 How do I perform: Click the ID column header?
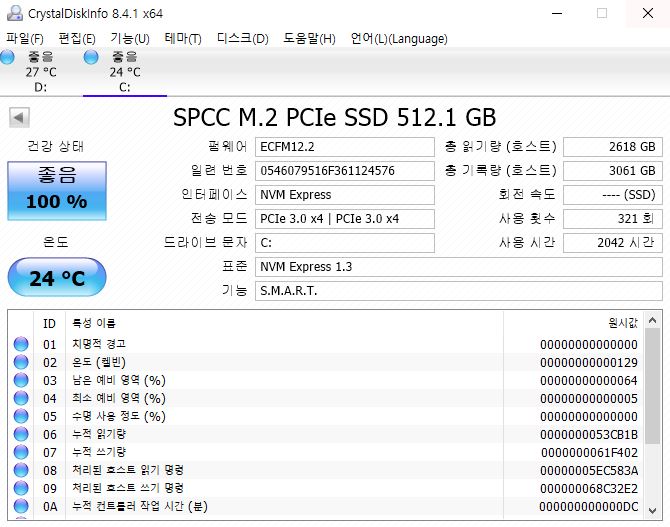click(x=50, y=324)
